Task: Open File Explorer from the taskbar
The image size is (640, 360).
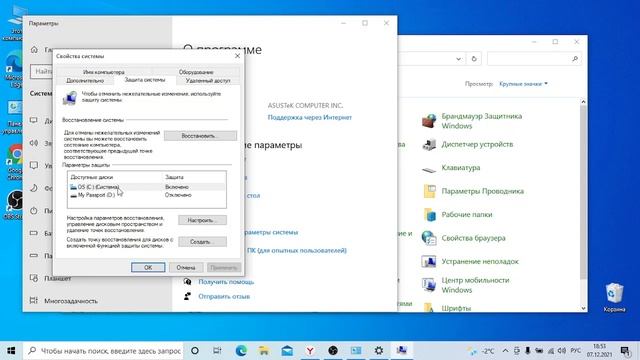Action: click(264, 351)
